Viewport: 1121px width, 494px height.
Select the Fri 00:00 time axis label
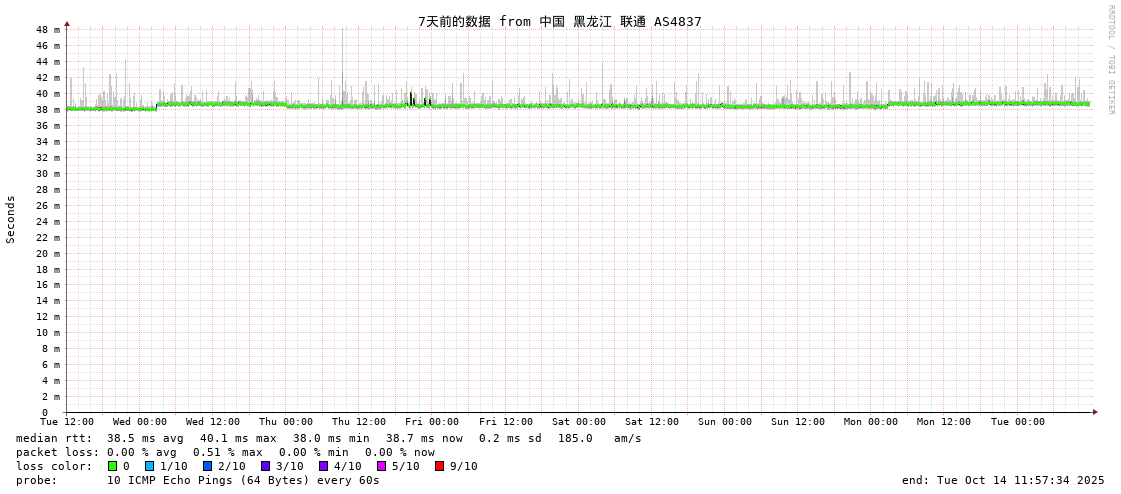[432, 422]
